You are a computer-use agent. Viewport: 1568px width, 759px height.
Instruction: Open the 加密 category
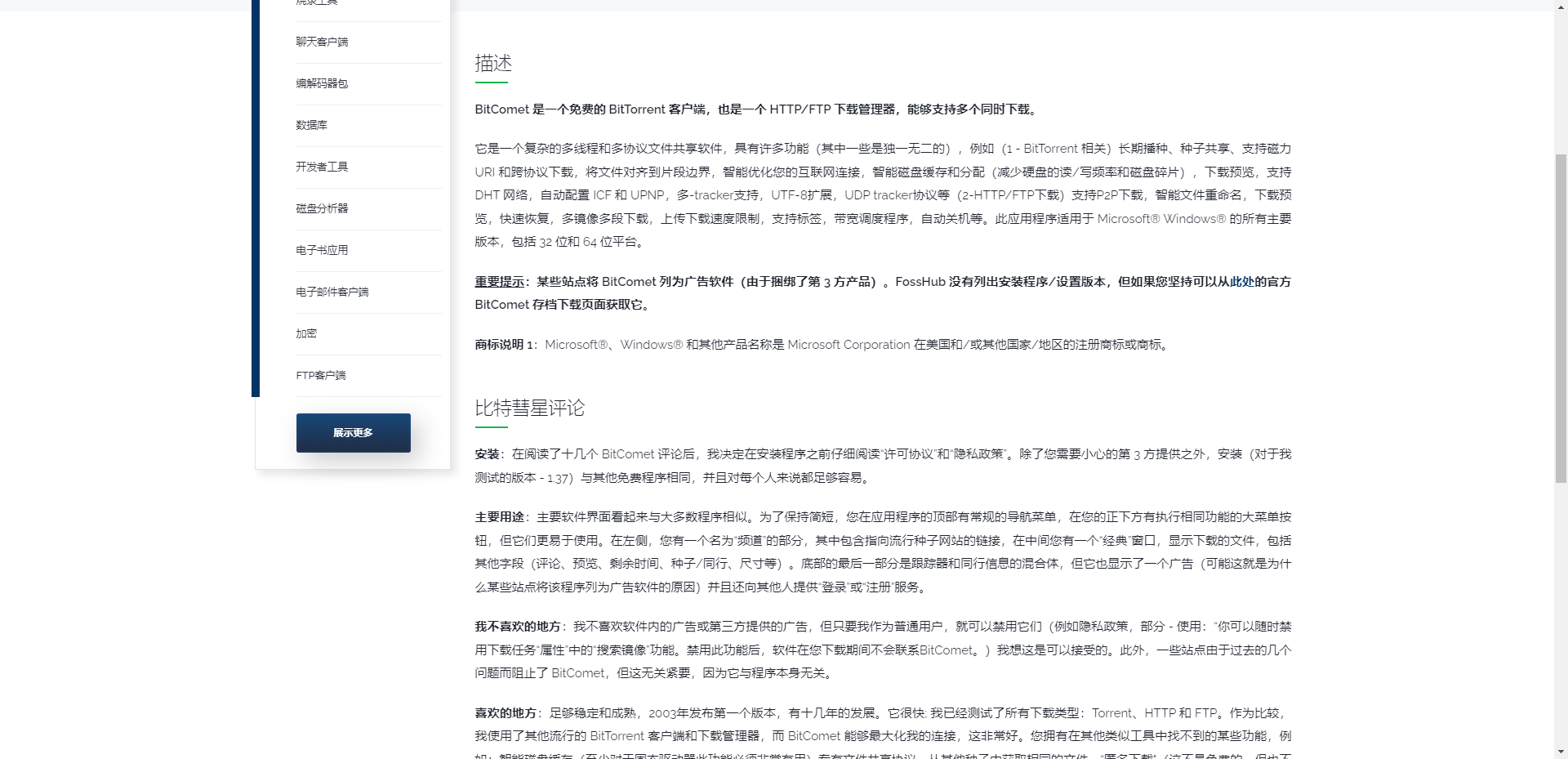pos(306,333)
